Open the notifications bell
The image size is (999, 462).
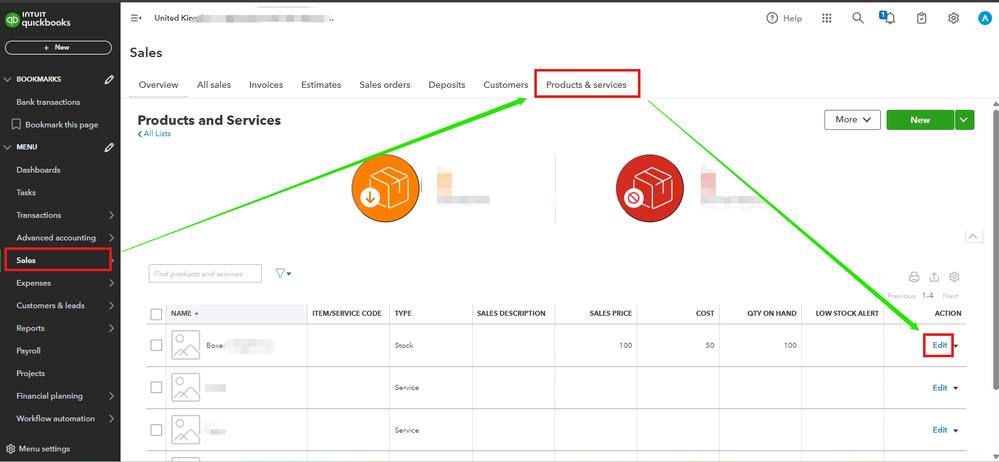(888, 18)
